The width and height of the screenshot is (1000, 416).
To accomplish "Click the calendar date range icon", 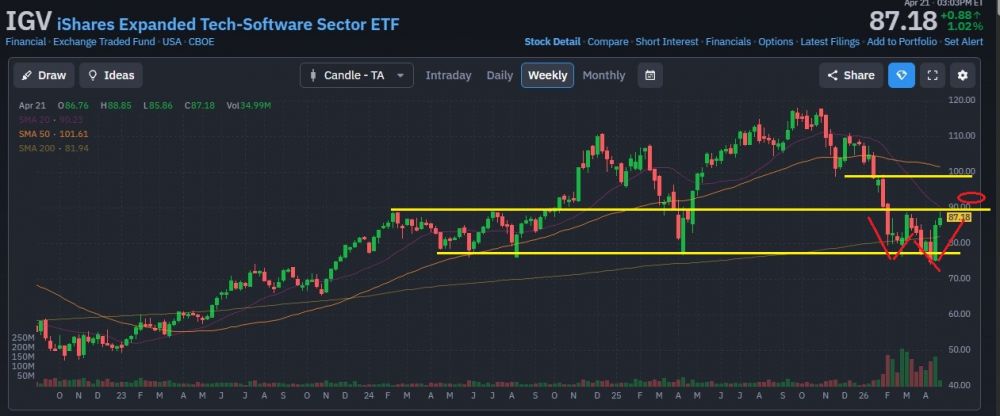I will tap(650, 75).
